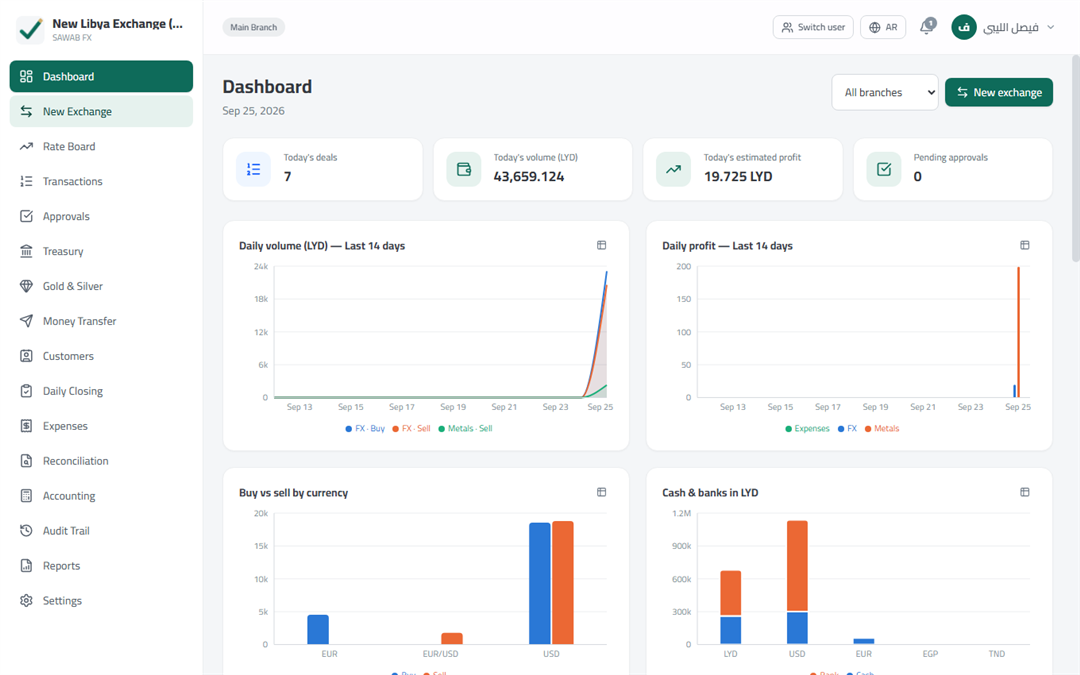Open Daily Closing page
This screenshot has height=675, width=1080.
click(x=101, y=391)
